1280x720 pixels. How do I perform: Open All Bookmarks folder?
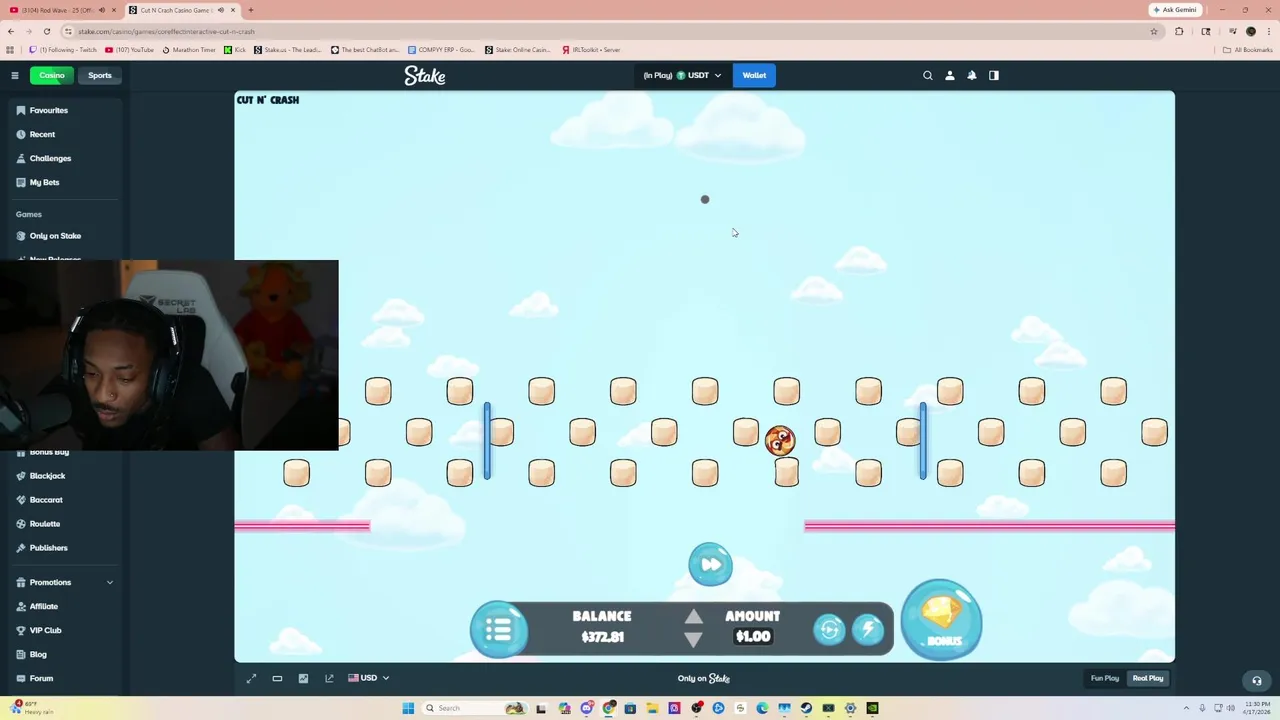1247,49
